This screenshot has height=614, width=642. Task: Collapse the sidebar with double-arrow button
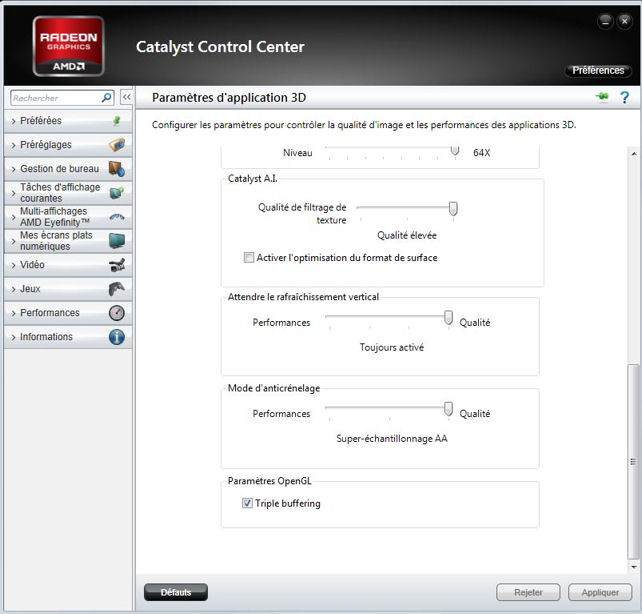(x=127, y=97)
